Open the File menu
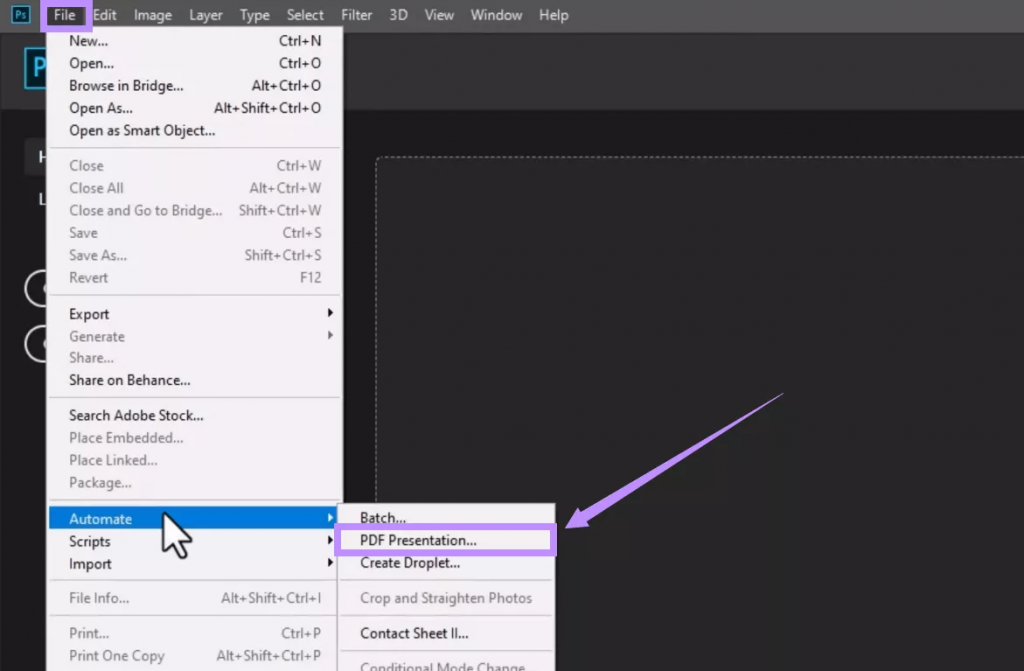The image size is (1024, 671). point(65,15)
